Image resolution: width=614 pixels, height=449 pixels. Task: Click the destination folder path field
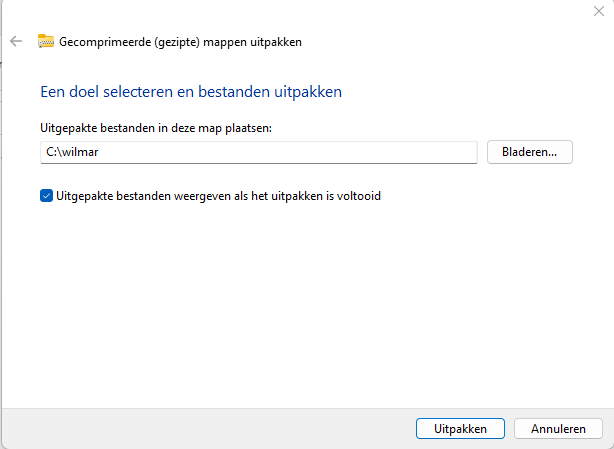point(258,152)
